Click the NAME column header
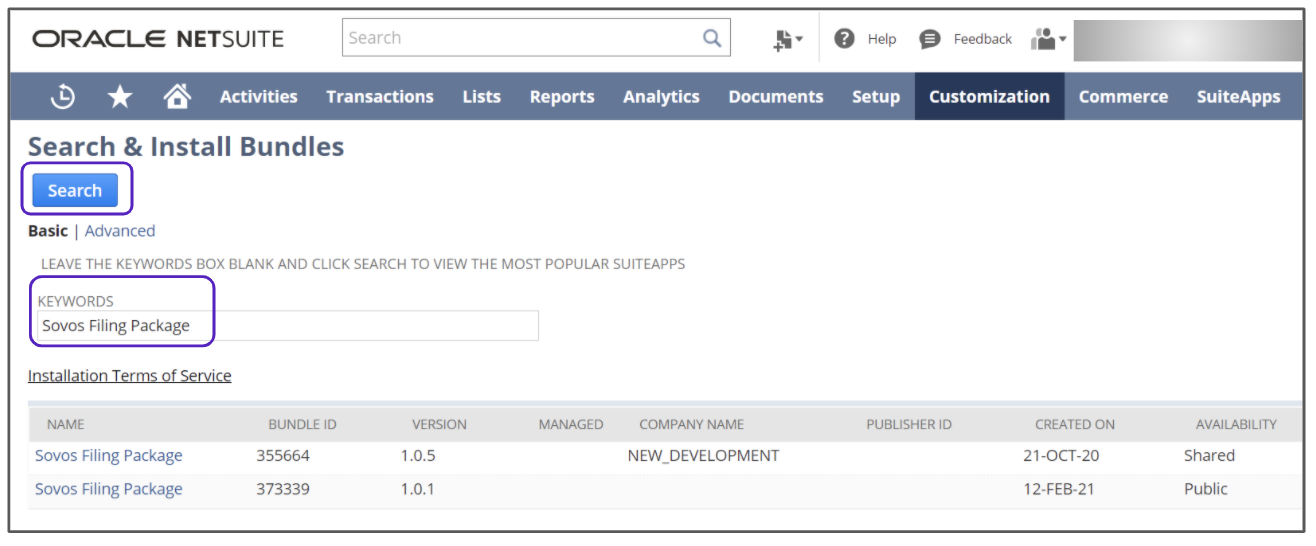Image resolution: width=1316 pixels, height=546 pixels. tap(66, 424)
